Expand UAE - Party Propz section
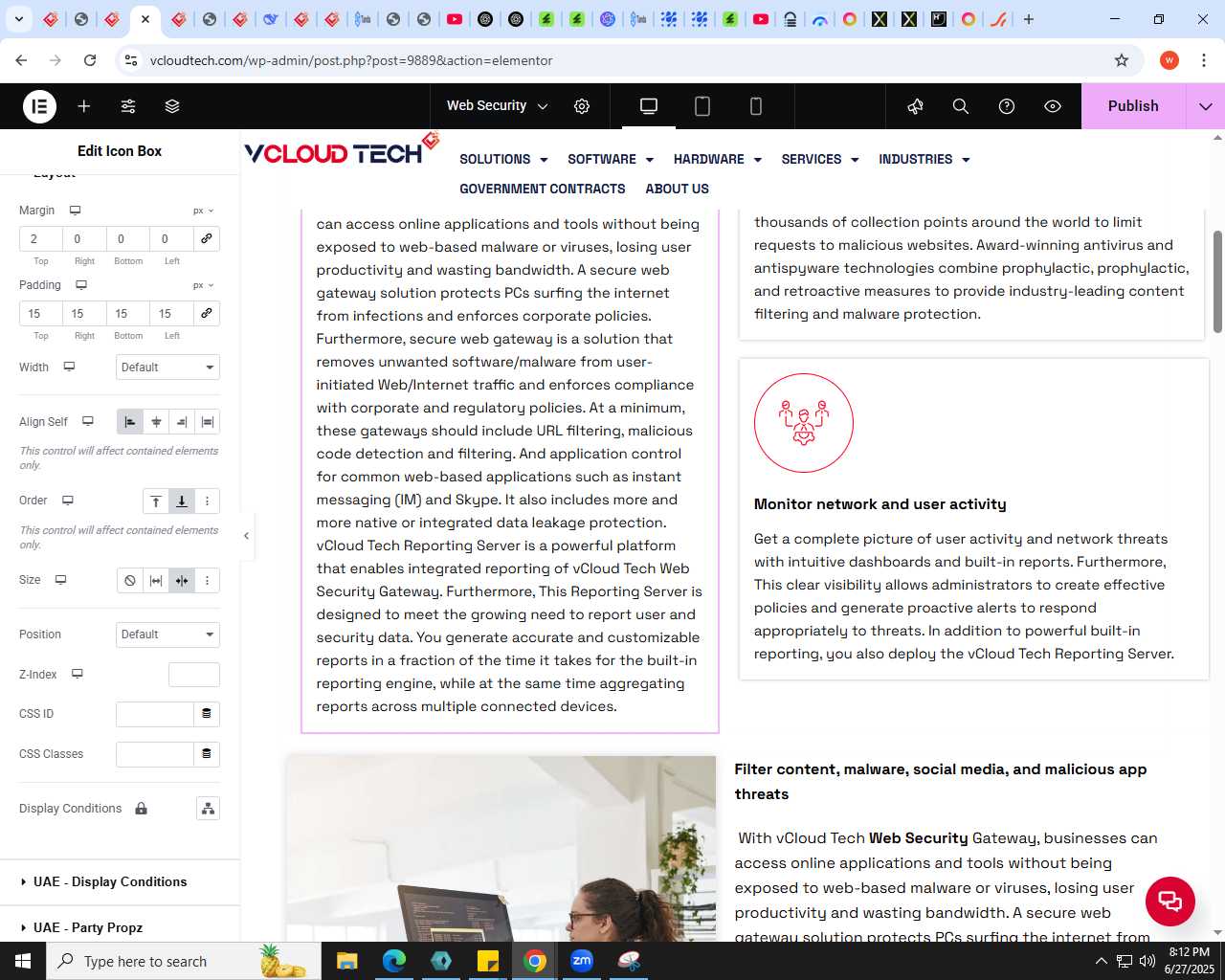Screen dimensions: 1225x980 tap(120, 928)
